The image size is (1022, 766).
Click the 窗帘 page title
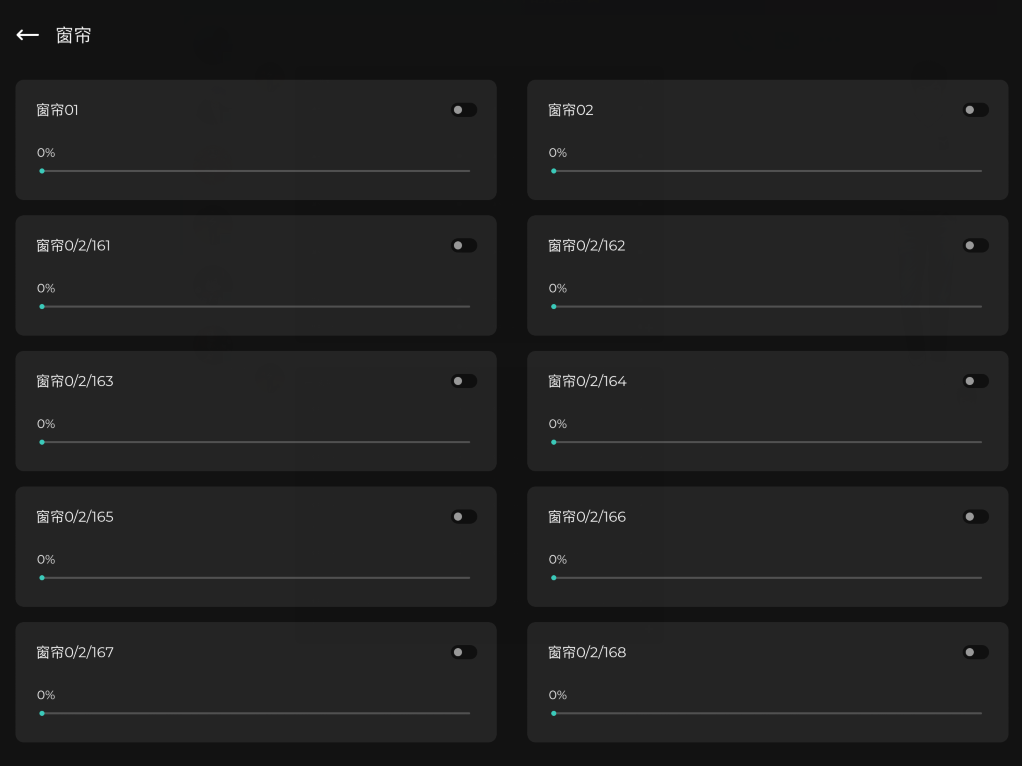coord(74,35)
